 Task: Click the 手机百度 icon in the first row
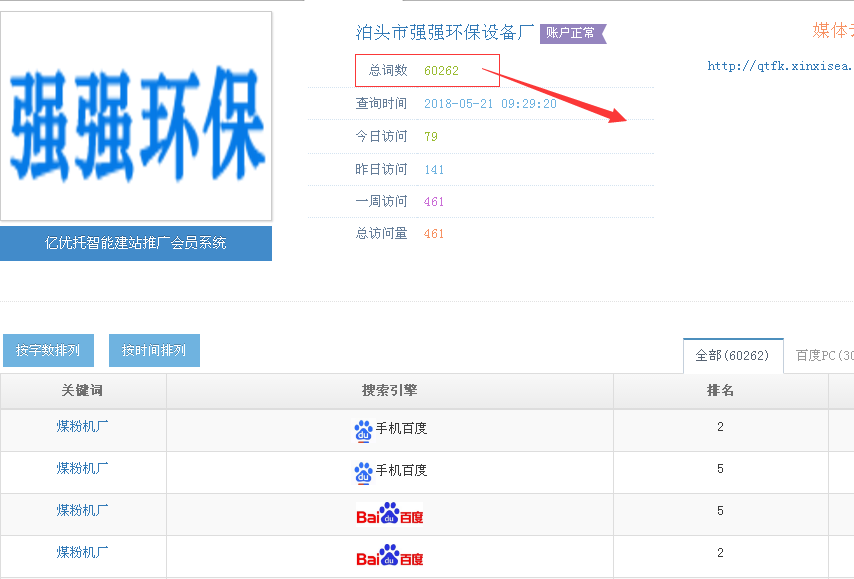363,430
